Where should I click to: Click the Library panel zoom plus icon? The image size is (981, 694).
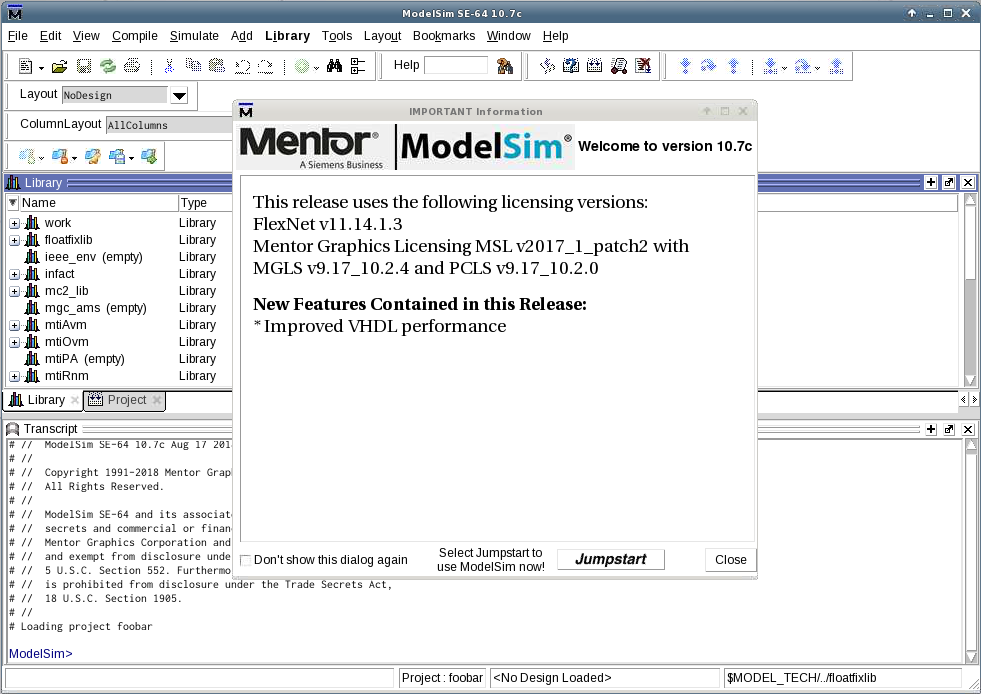pos(931,182)
